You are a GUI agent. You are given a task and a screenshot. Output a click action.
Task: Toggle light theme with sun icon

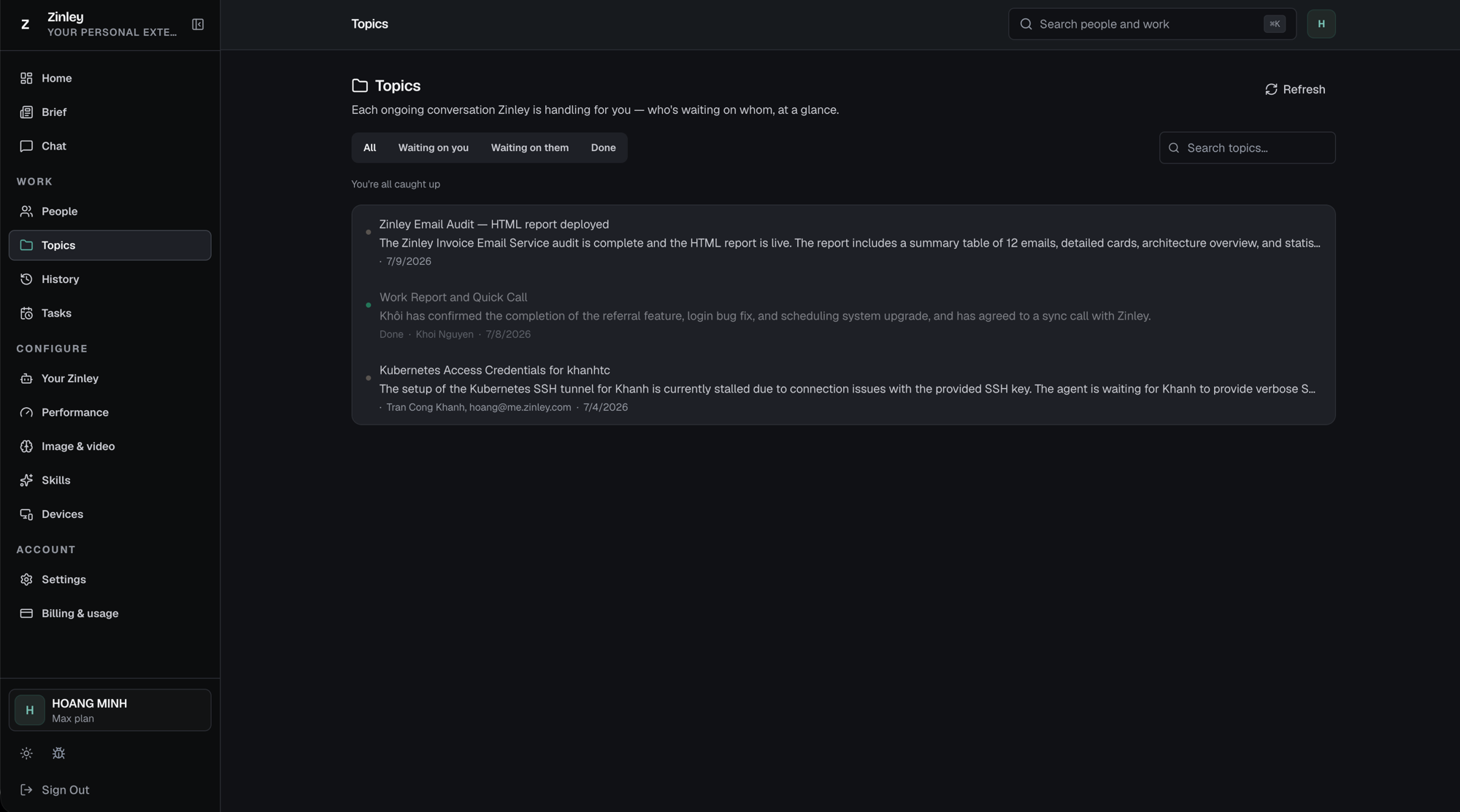(x=26, y=753)
